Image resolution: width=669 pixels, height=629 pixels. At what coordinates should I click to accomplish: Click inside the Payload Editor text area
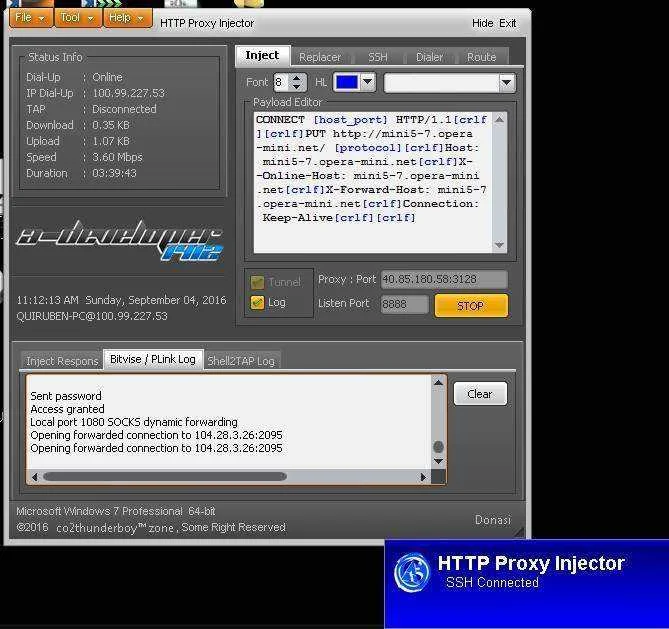(x=373, y=182)
